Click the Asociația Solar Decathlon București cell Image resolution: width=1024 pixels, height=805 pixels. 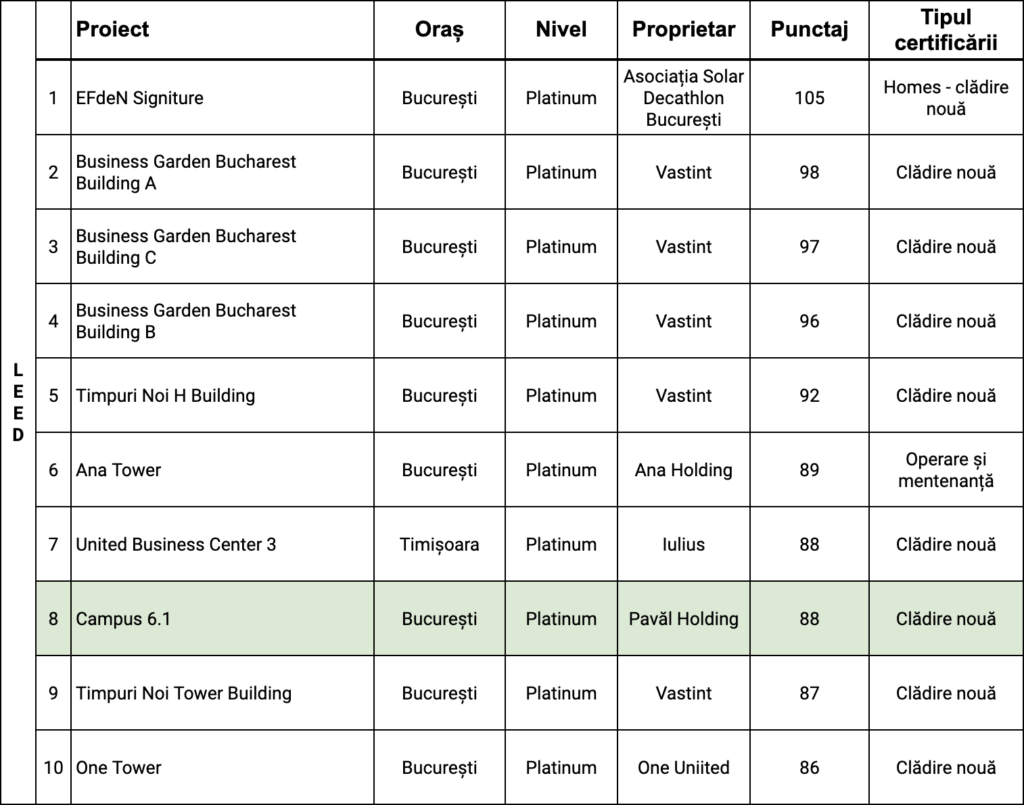click(683, 98)
